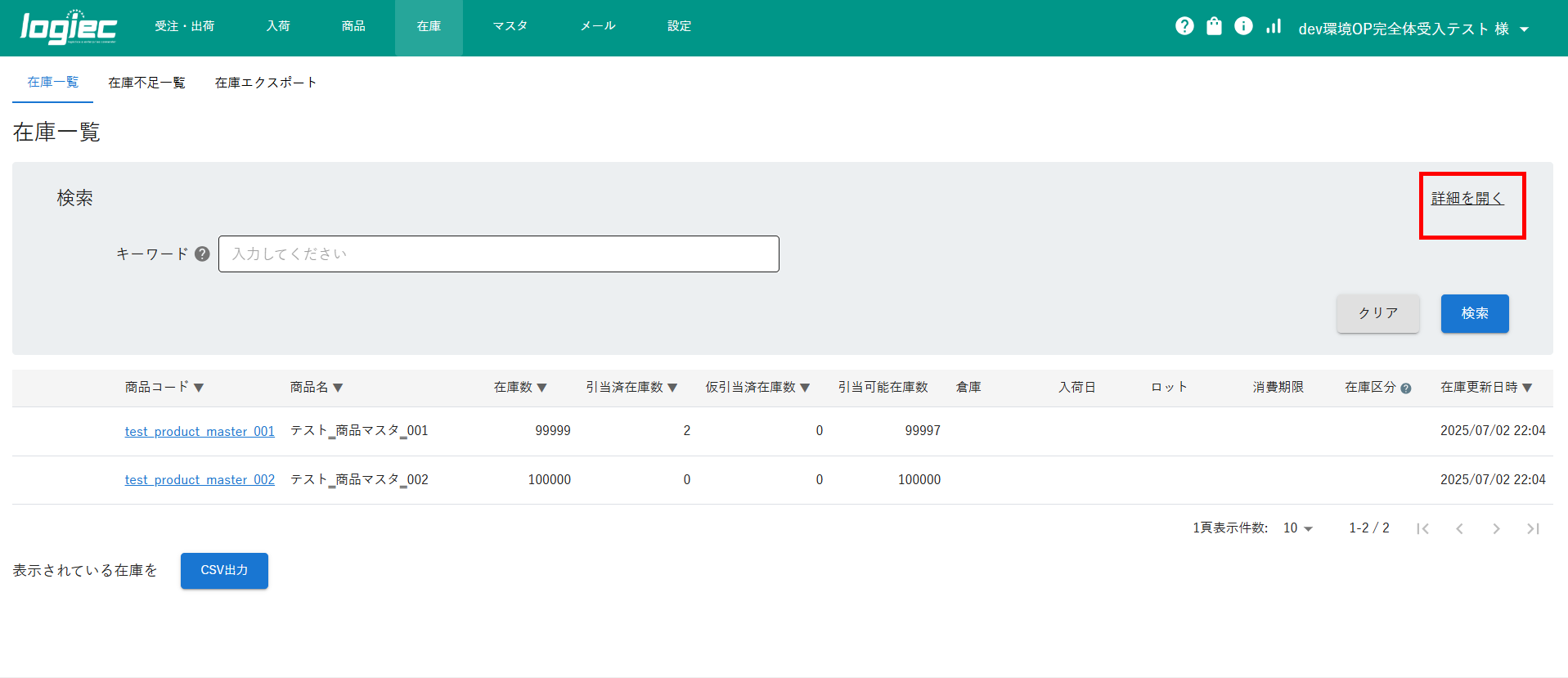Viewport: 1568px width, 678px height.
Task: Open test_product_master_001 link
Action: (x=200, y=431)
